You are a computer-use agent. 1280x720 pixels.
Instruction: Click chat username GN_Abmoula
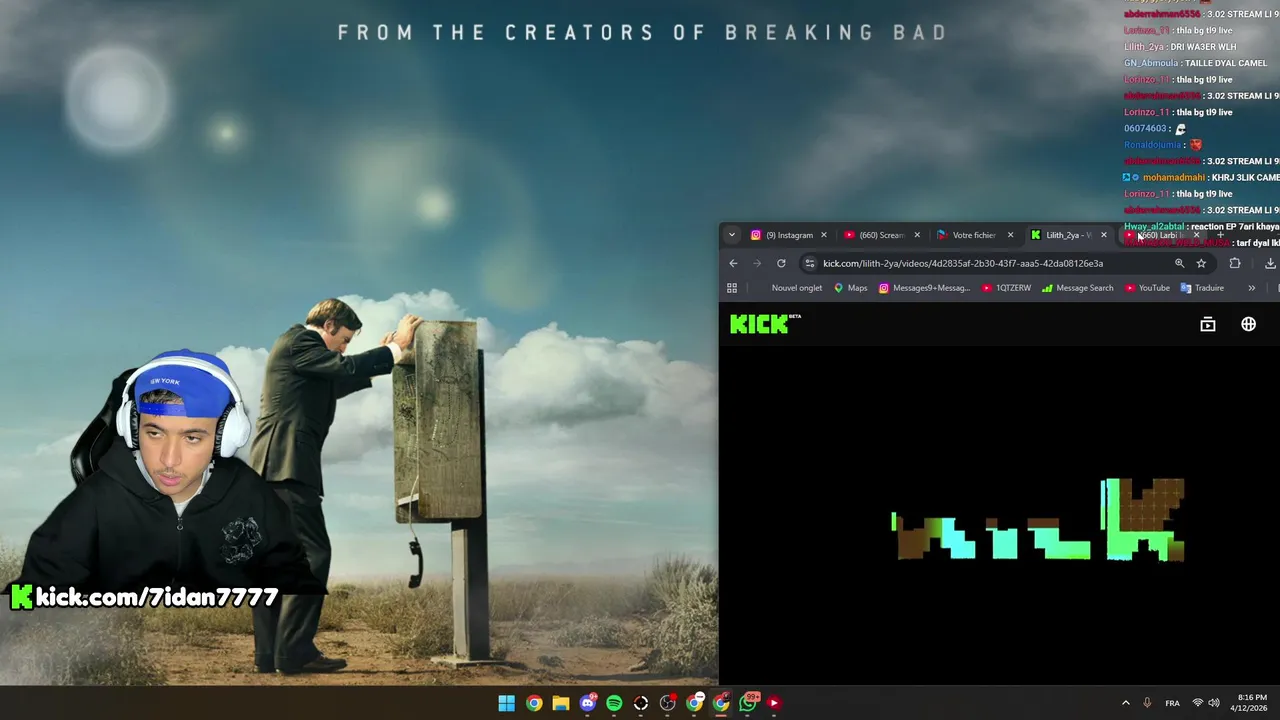pyautogui.click(x=1151, y=63)
